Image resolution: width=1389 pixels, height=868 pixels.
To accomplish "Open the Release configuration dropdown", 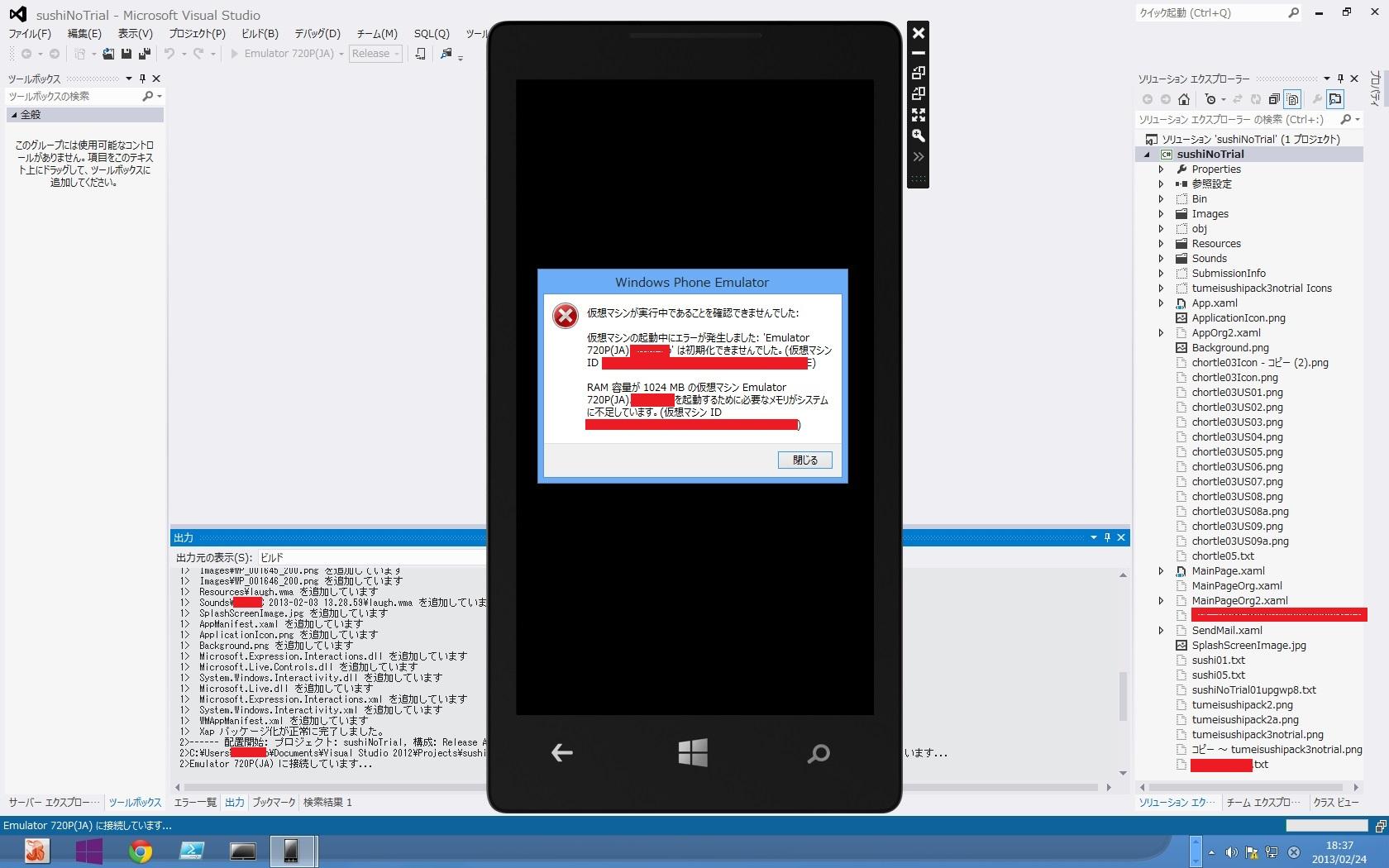I will [x=375, y=54].
